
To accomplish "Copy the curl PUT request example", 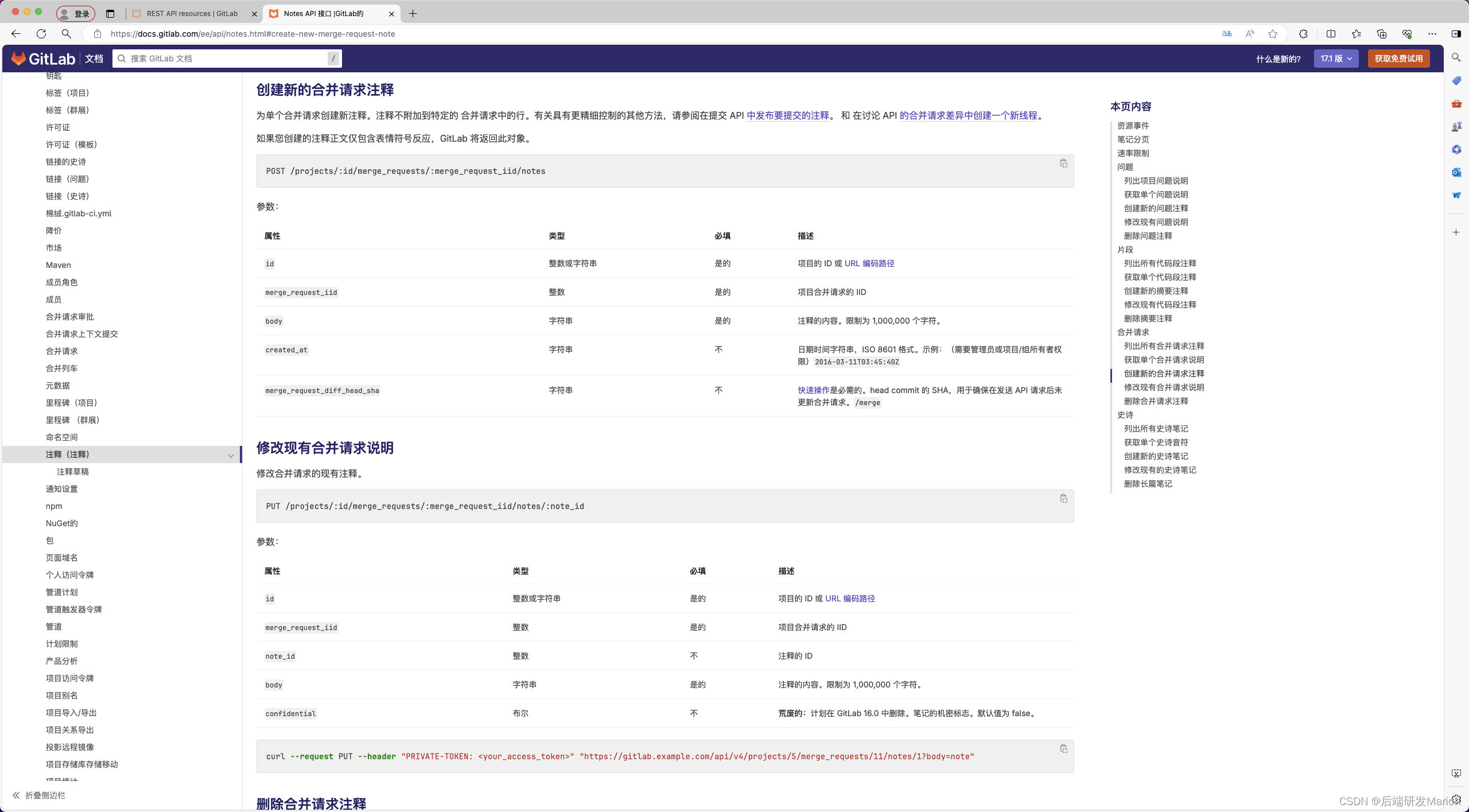I will coord(1063,749).
